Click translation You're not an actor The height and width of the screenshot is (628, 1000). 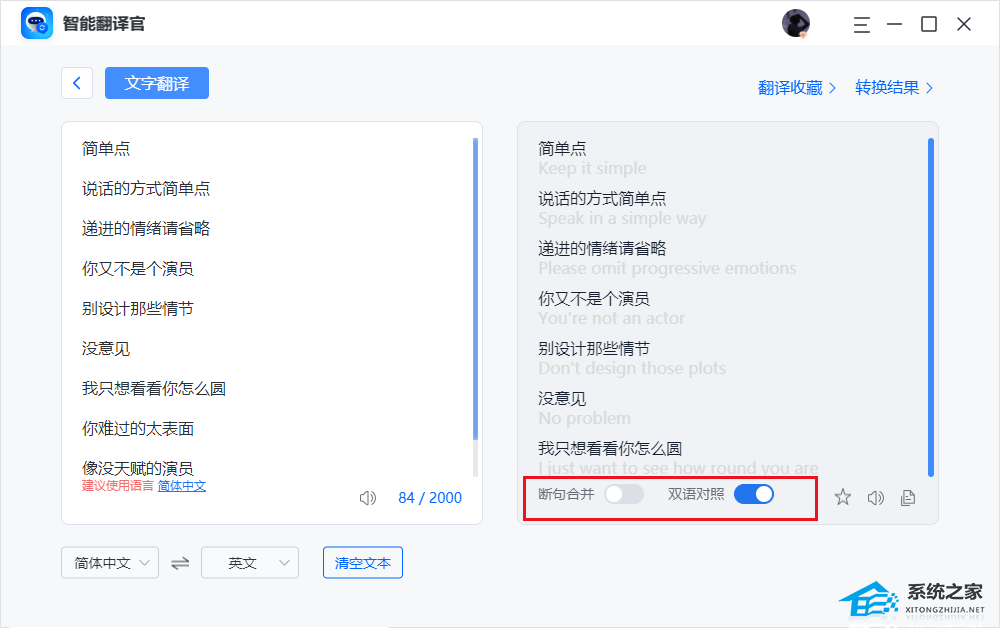611,318
